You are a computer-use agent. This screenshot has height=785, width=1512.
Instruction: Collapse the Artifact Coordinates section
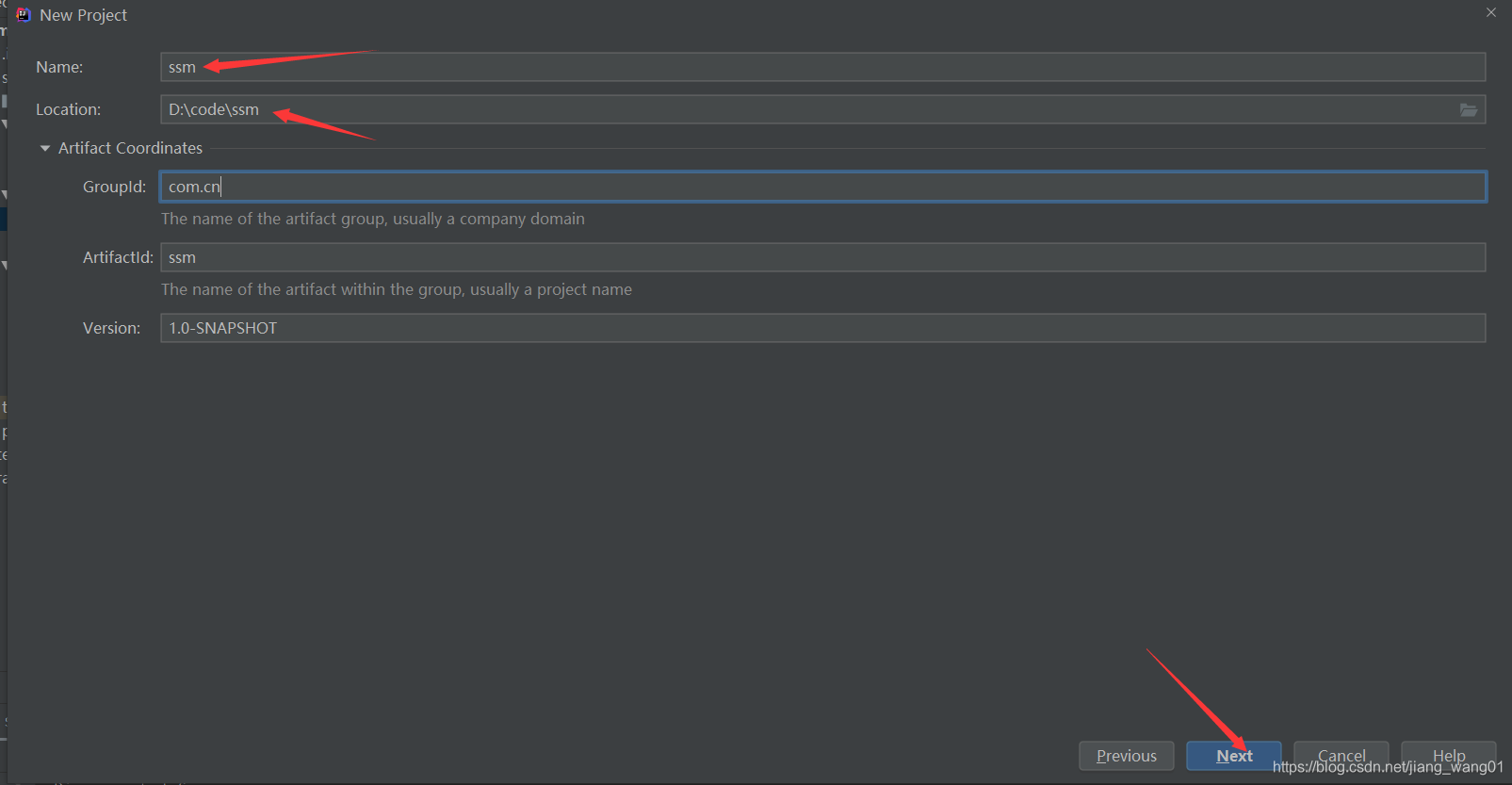point(45,148)
